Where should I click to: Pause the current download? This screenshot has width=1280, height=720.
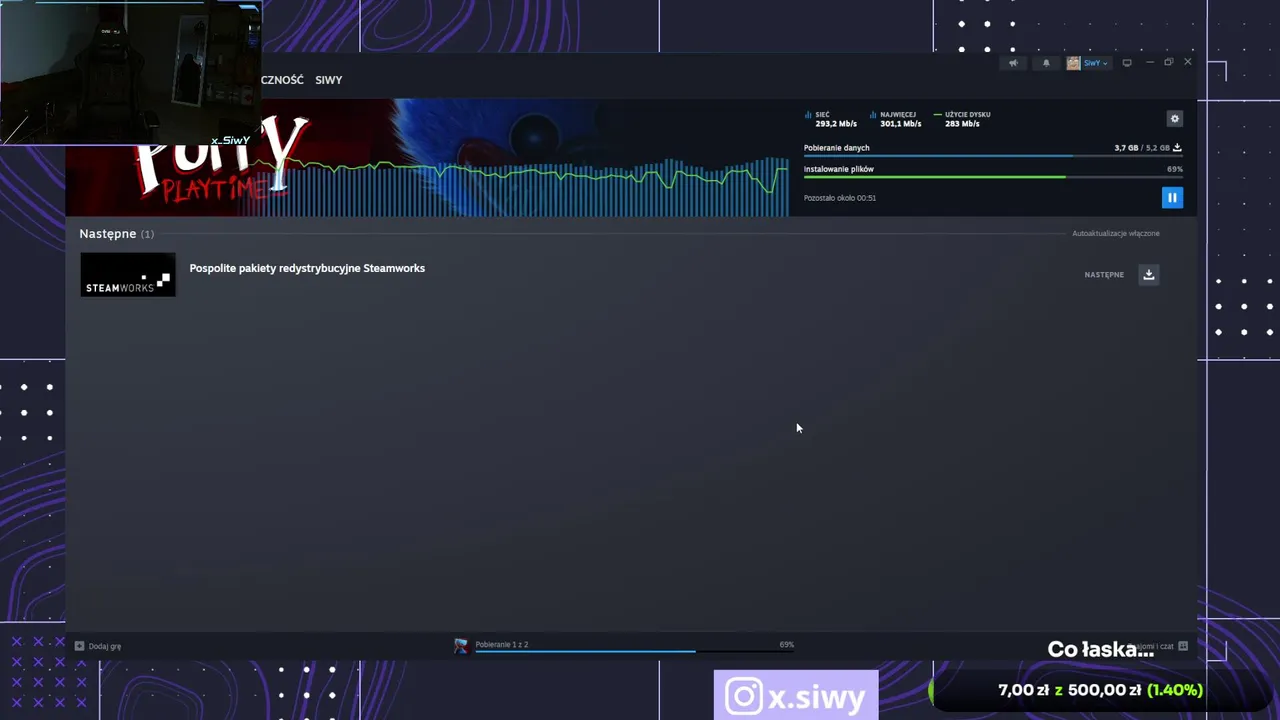click(1172, 198)
